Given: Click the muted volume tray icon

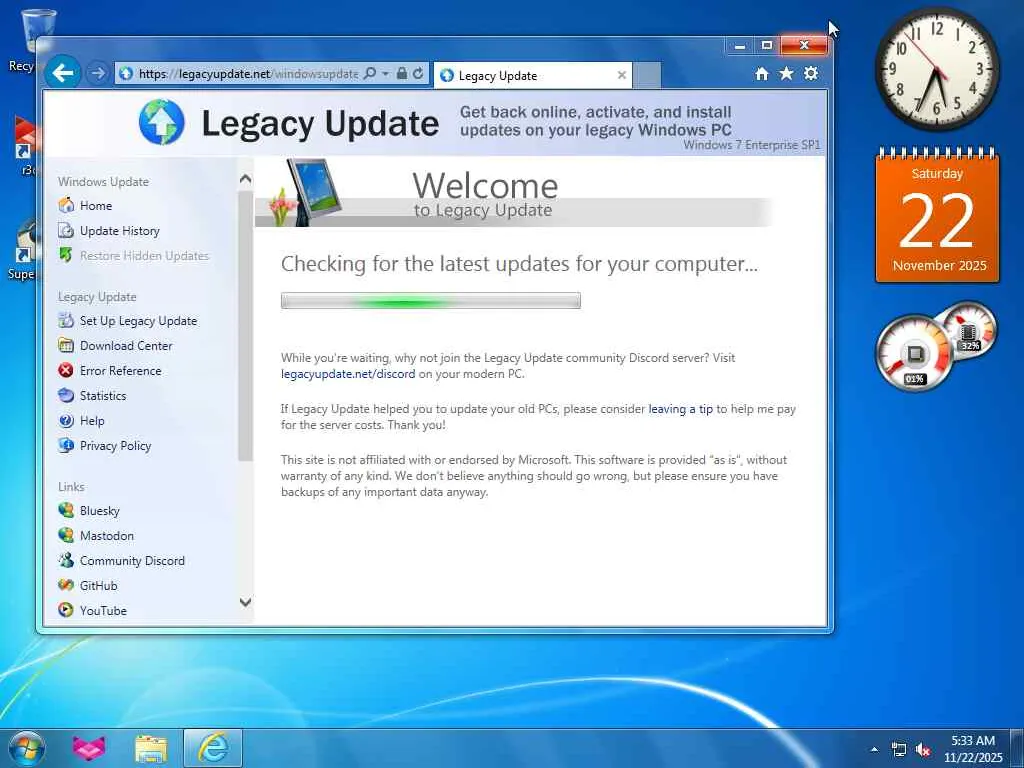Looking at the screenshot, I should point(923,750).
